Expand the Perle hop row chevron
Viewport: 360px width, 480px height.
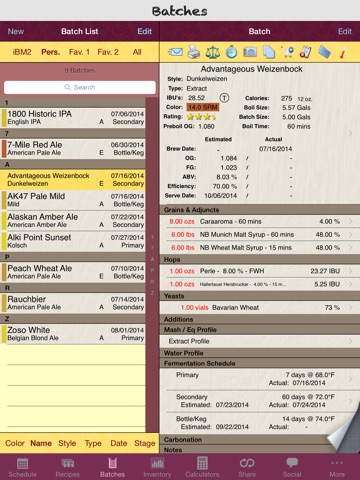(350, 271)
